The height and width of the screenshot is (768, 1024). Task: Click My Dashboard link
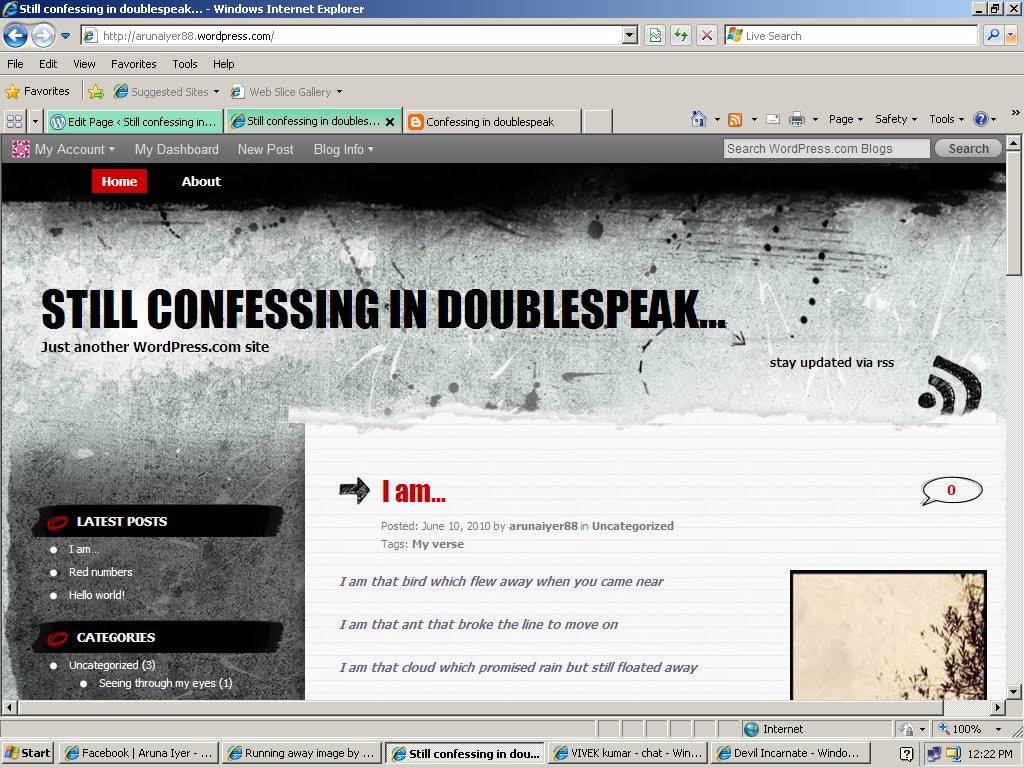[x=176, y=150]
